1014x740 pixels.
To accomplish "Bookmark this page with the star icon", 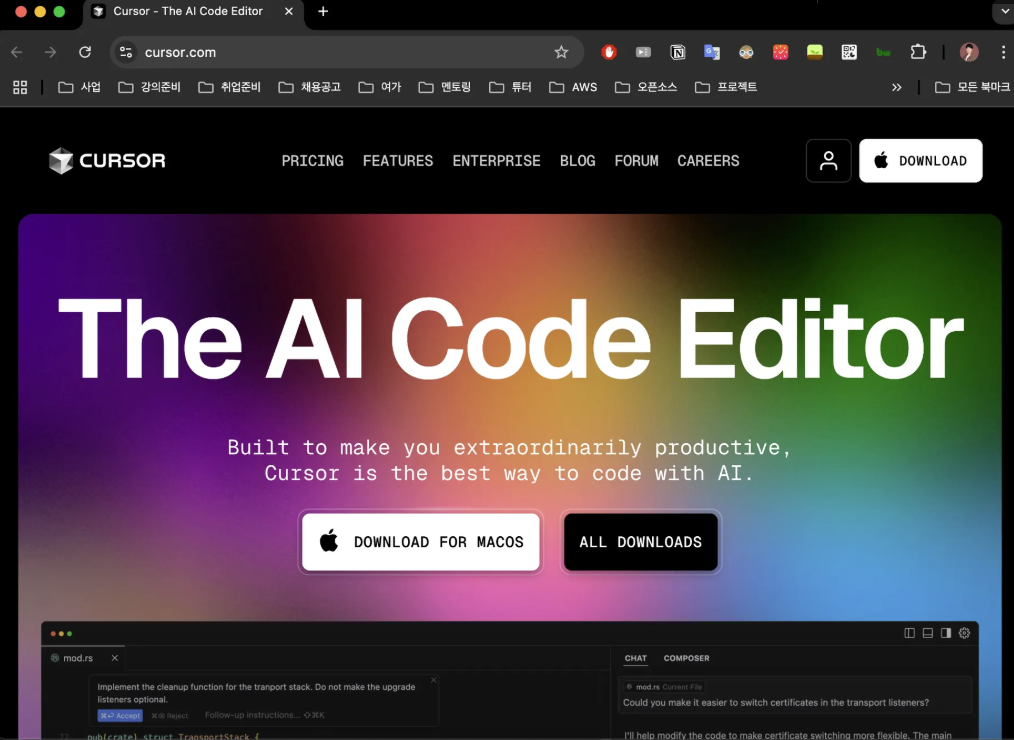I will pos(561,52).
